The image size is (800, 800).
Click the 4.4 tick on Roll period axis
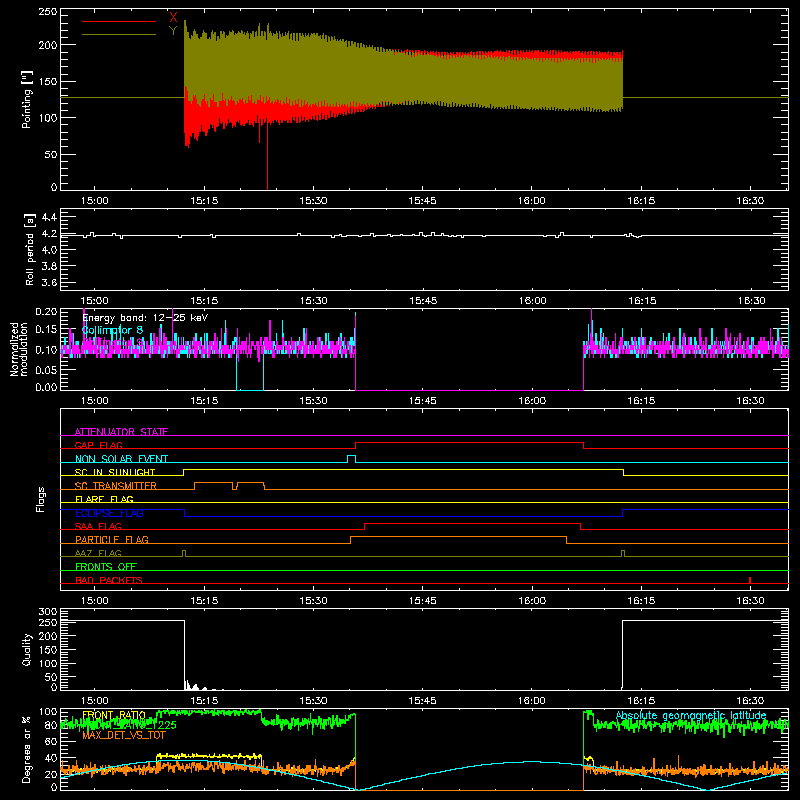click(49, 217)
